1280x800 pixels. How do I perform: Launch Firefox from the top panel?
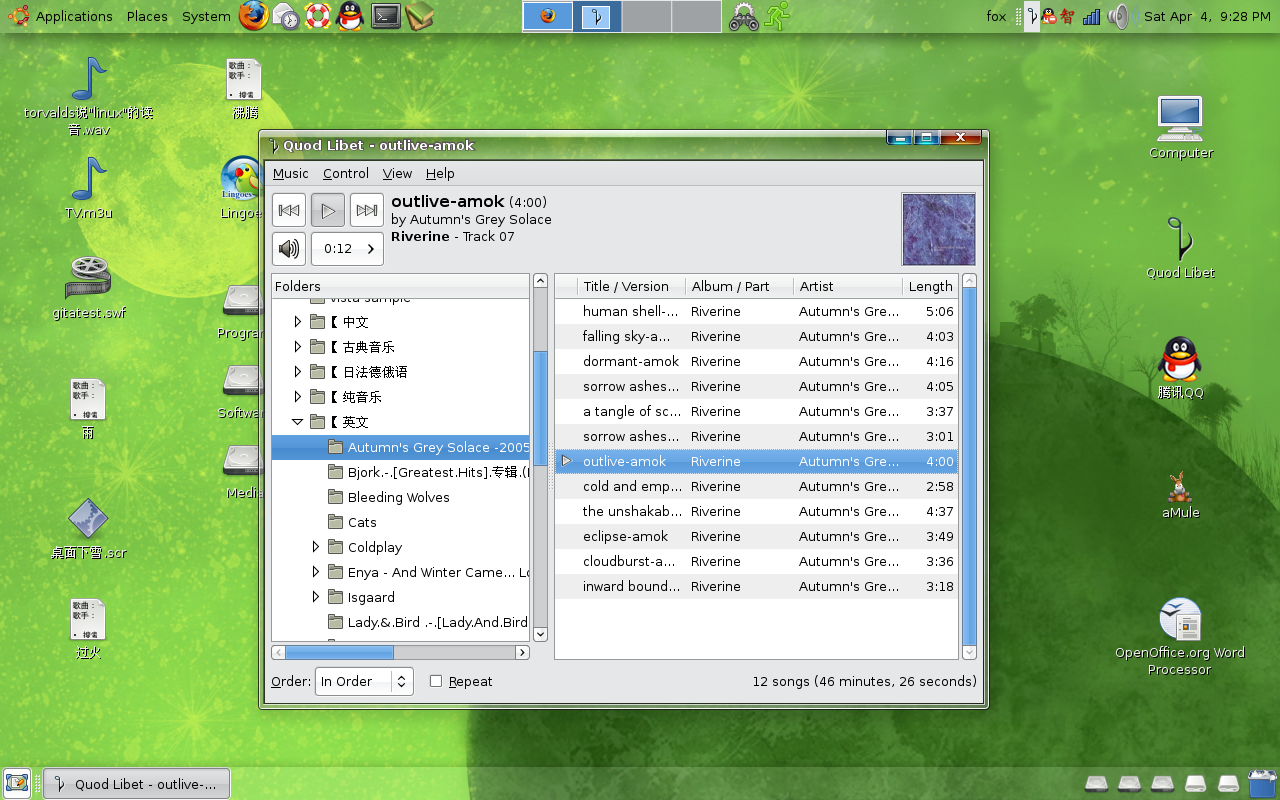[x=253, y=16]
